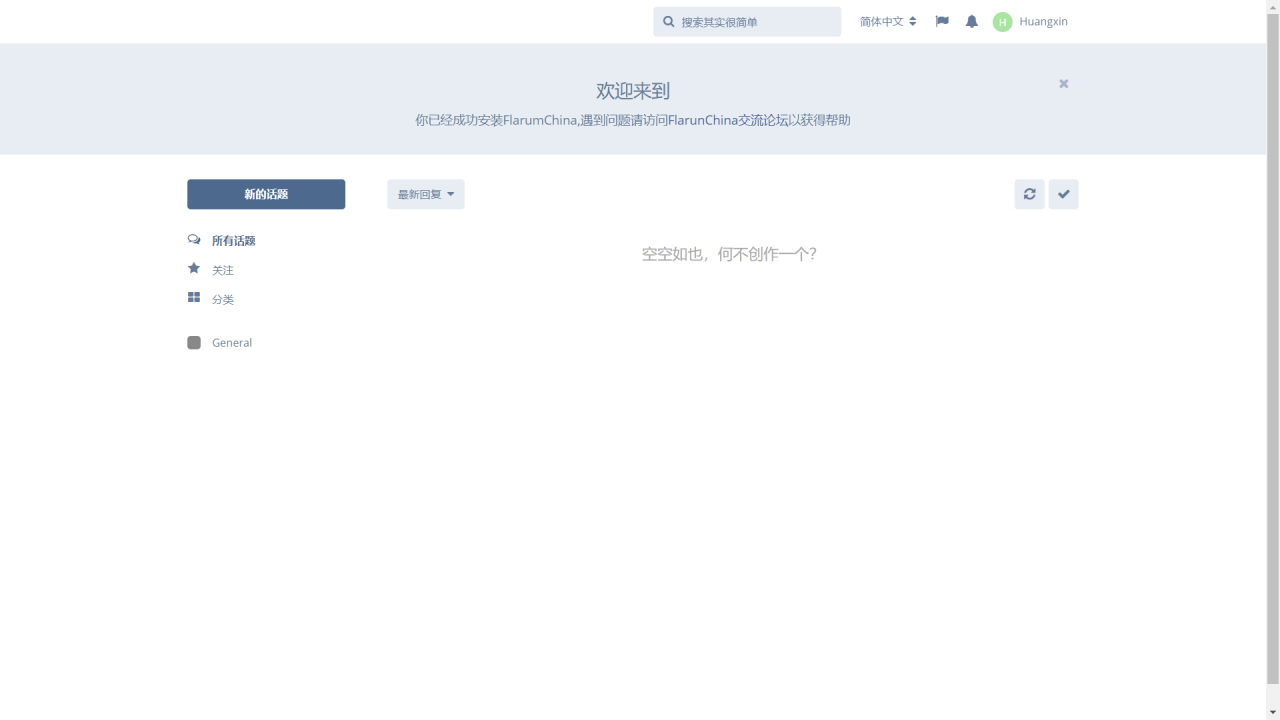Open the flags icon in header
This screenshot has height=720, width=1280.
tap(942, 21)
